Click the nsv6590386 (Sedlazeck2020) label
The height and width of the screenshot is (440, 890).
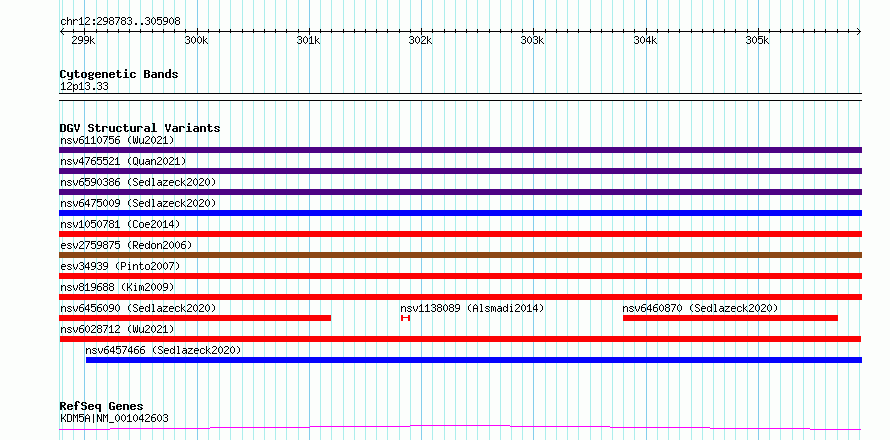[138, 182]
